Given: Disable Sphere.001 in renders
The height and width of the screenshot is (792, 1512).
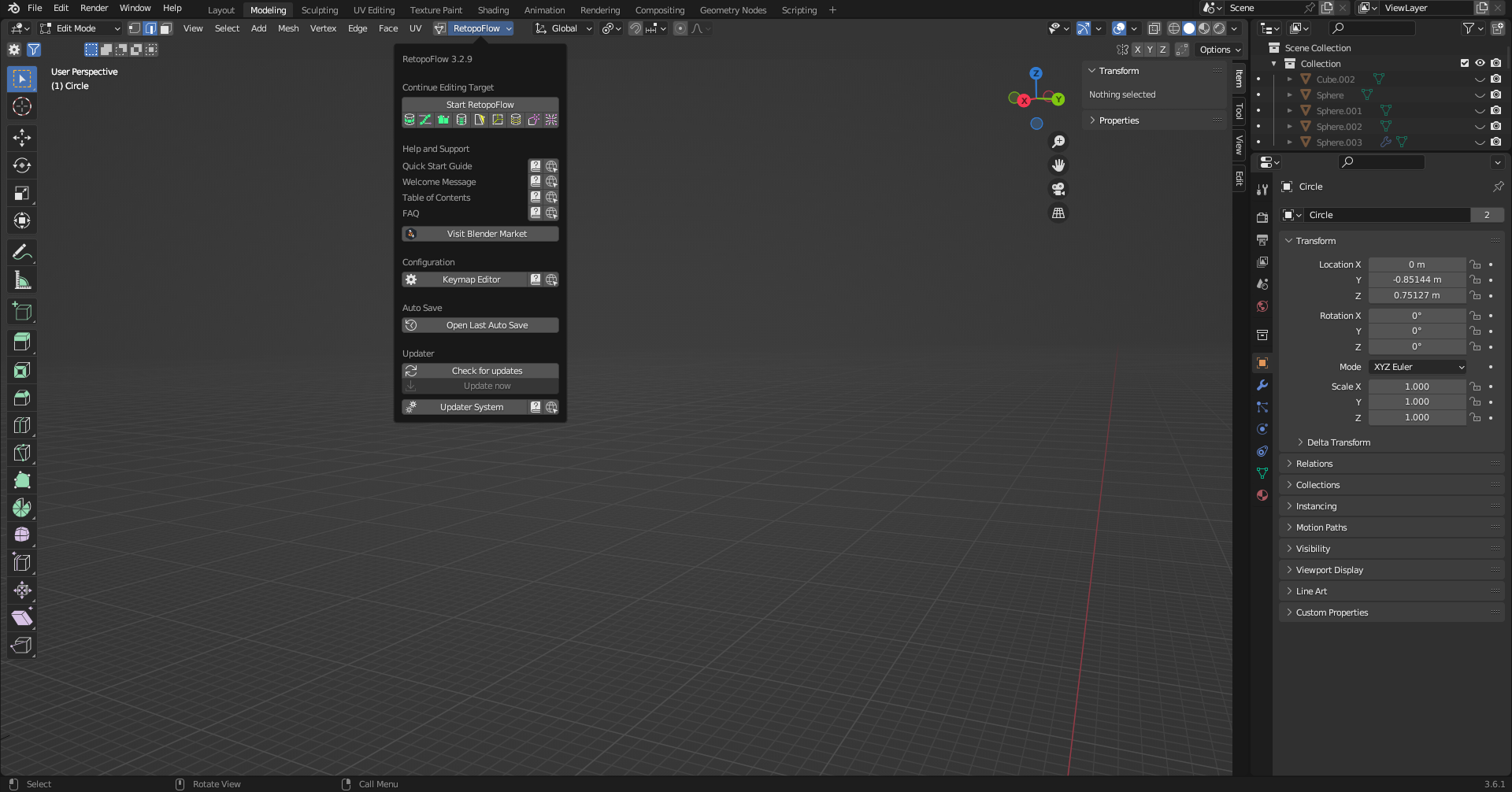Looking at the screenshot, I should [1495, 111].
